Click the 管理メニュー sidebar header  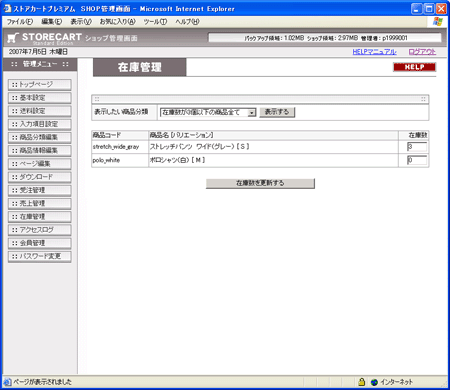click(x=40, y=64)
